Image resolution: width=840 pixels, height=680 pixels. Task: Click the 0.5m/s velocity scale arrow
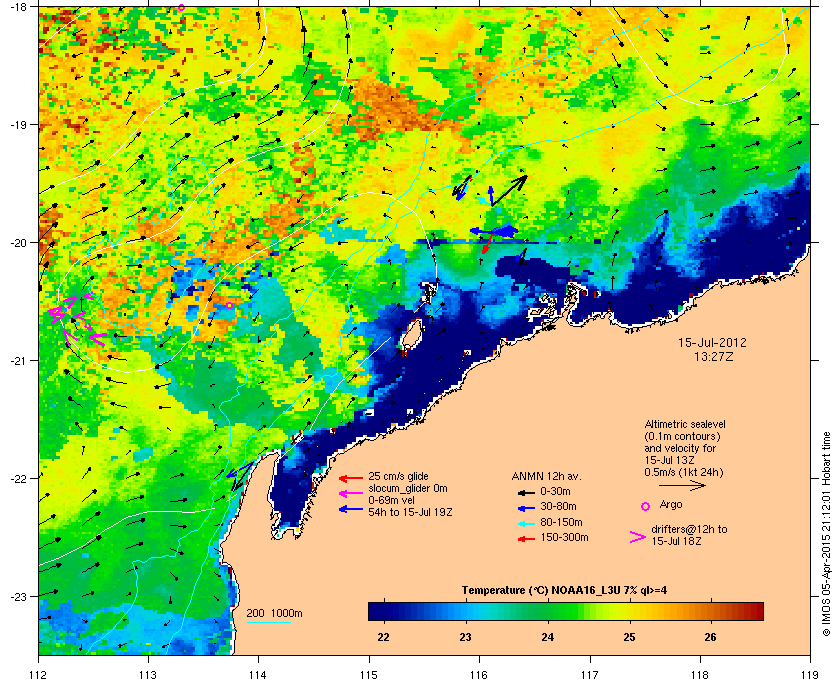[x=682, y=485]
